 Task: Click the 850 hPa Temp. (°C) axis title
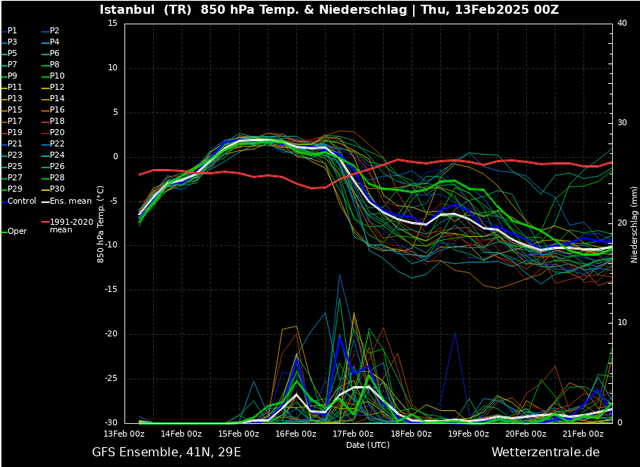click(x=101, y=224)
